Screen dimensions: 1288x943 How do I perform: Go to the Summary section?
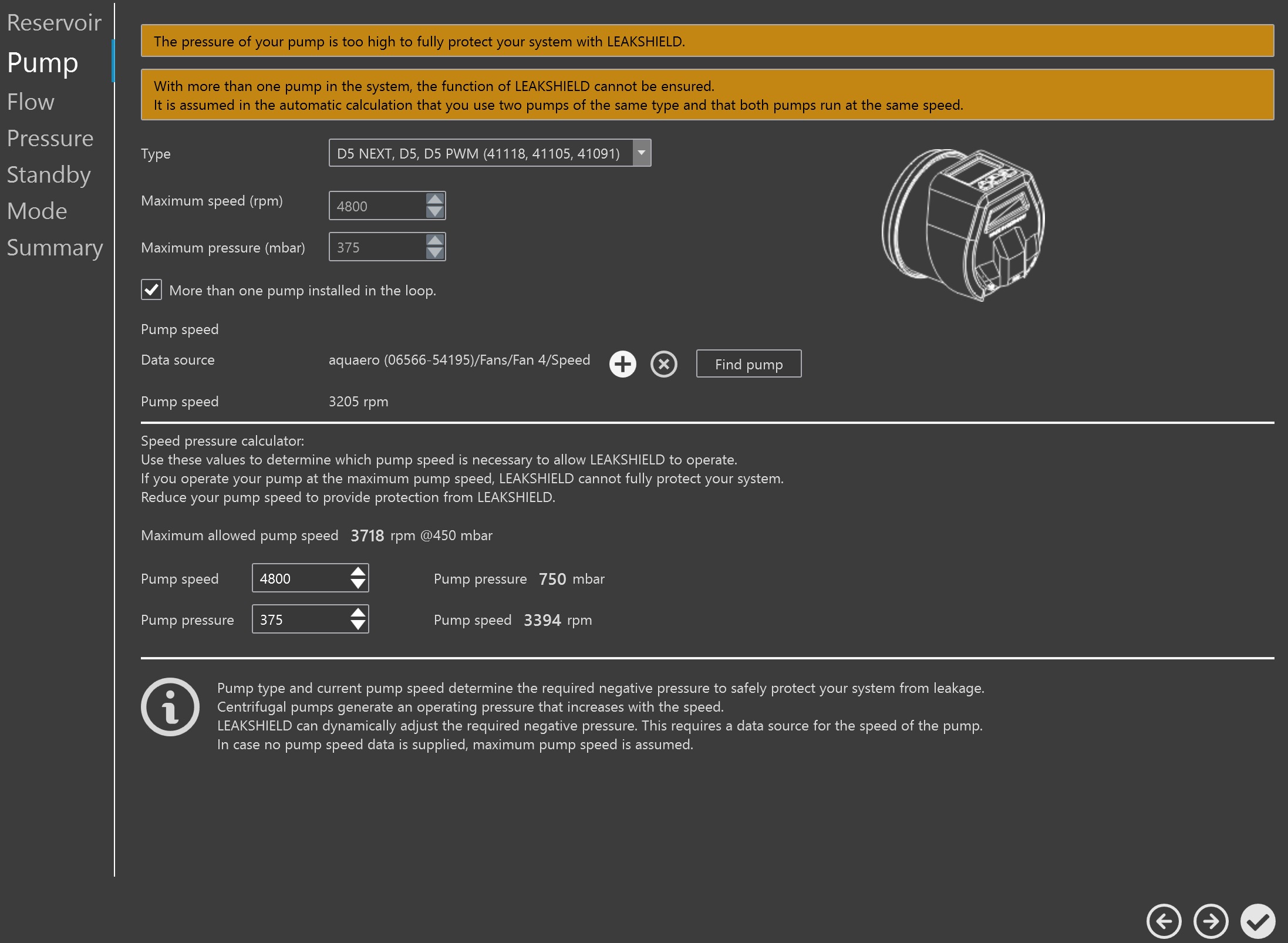55,247
